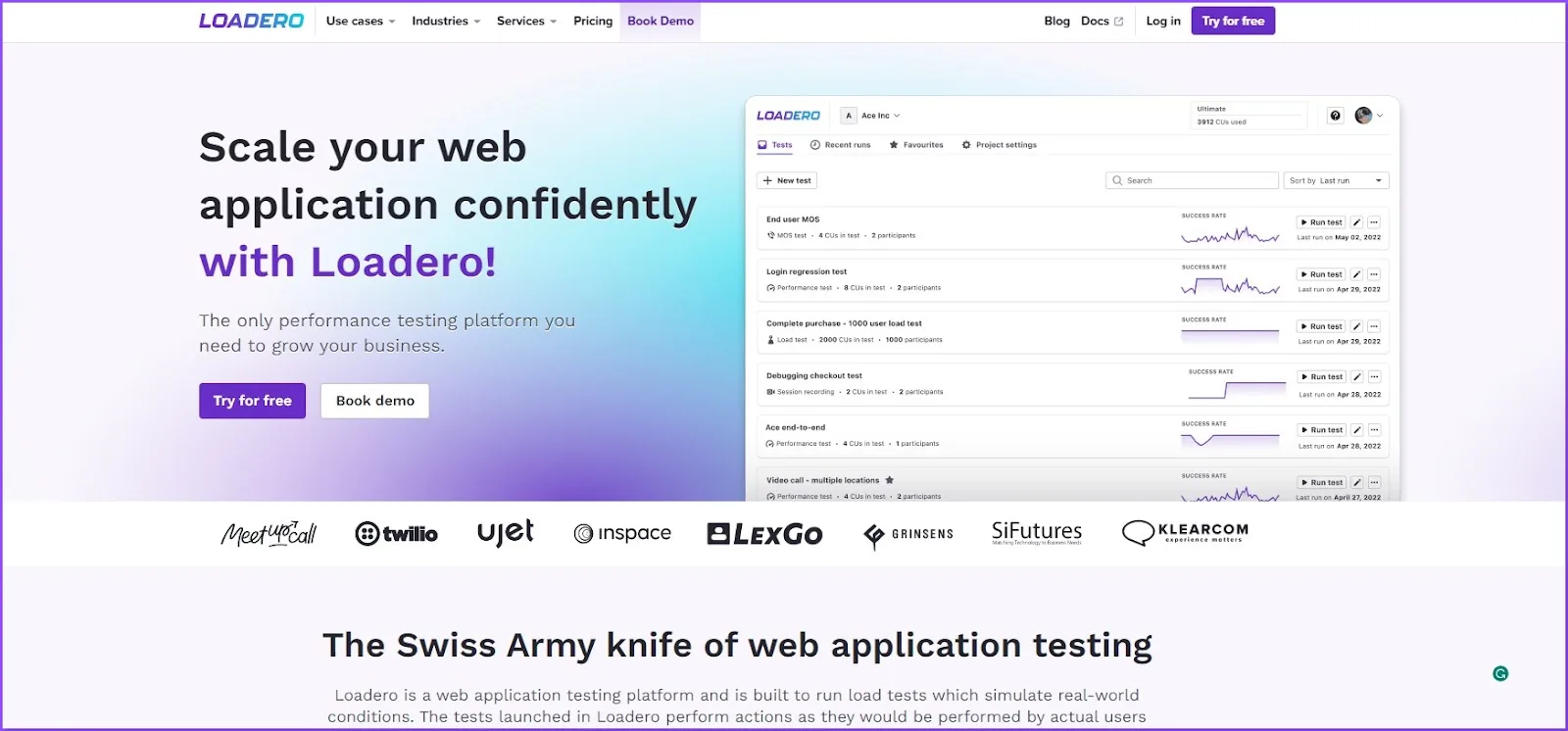
Task: Click the user avatar in the dashboard preview
Action: pos(1363,116)
